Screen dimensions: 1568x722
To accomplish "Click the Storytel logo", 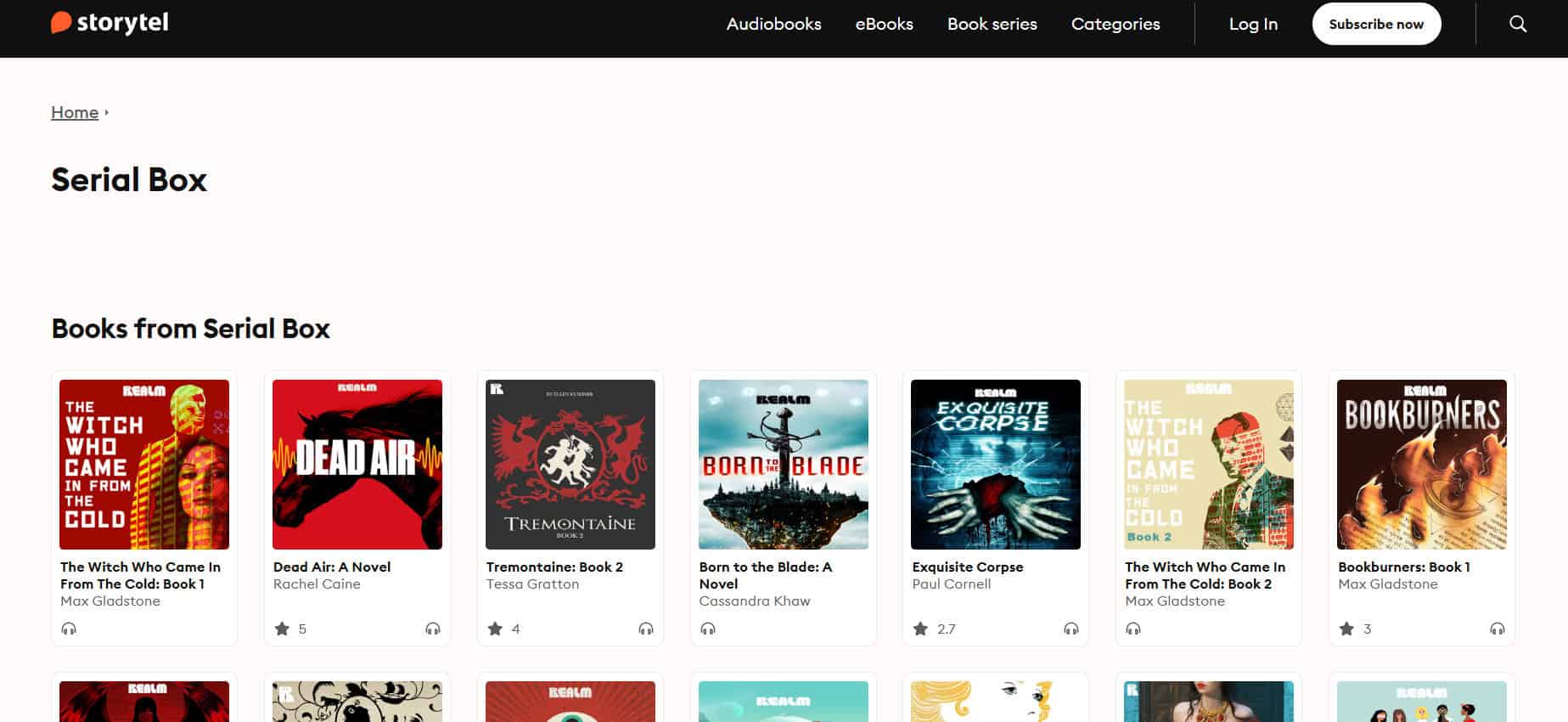I will pyautogui.click(x=110, y=23).
